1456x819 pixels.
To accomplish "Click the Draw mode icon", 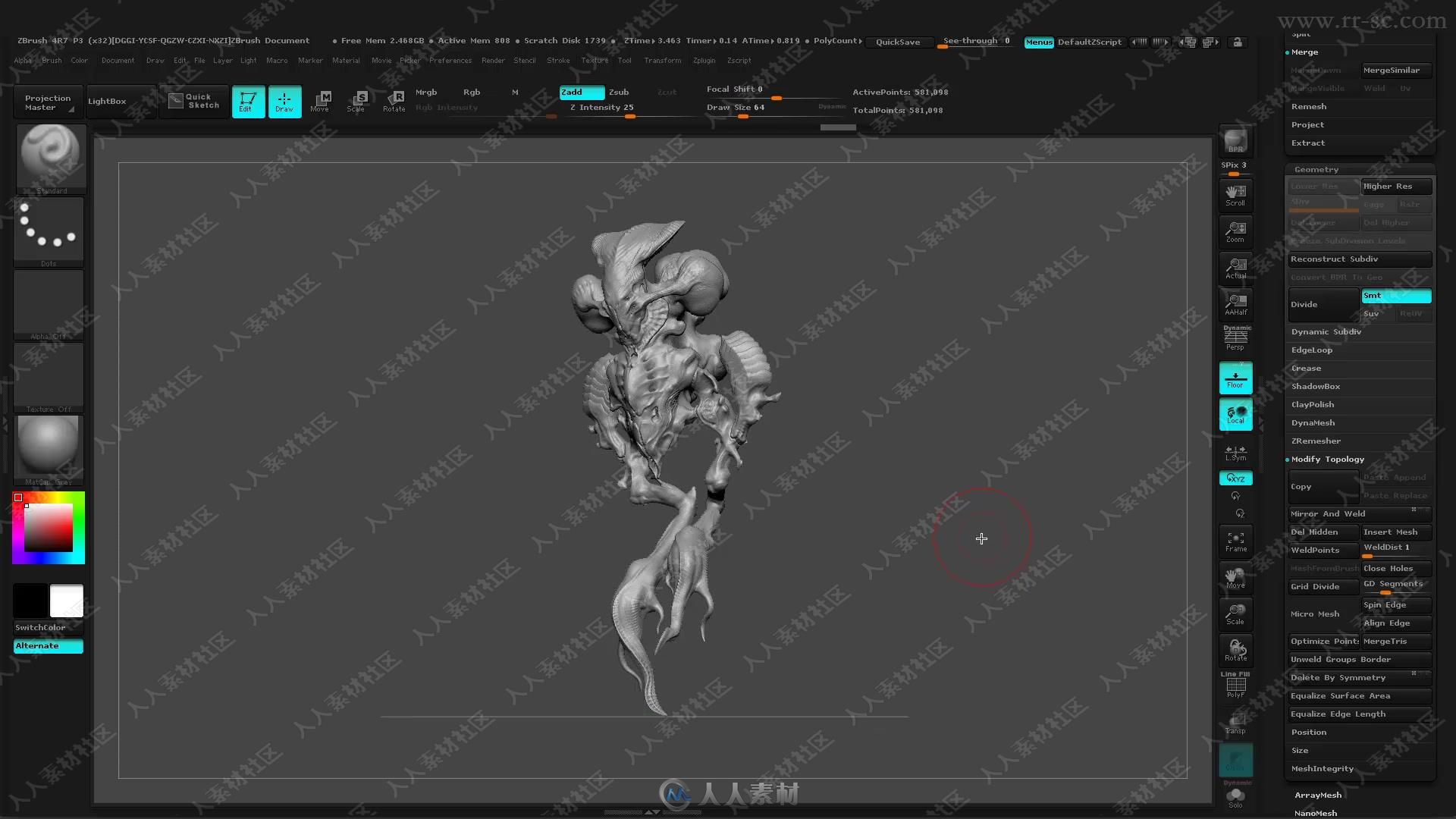I will click(283, 100).
